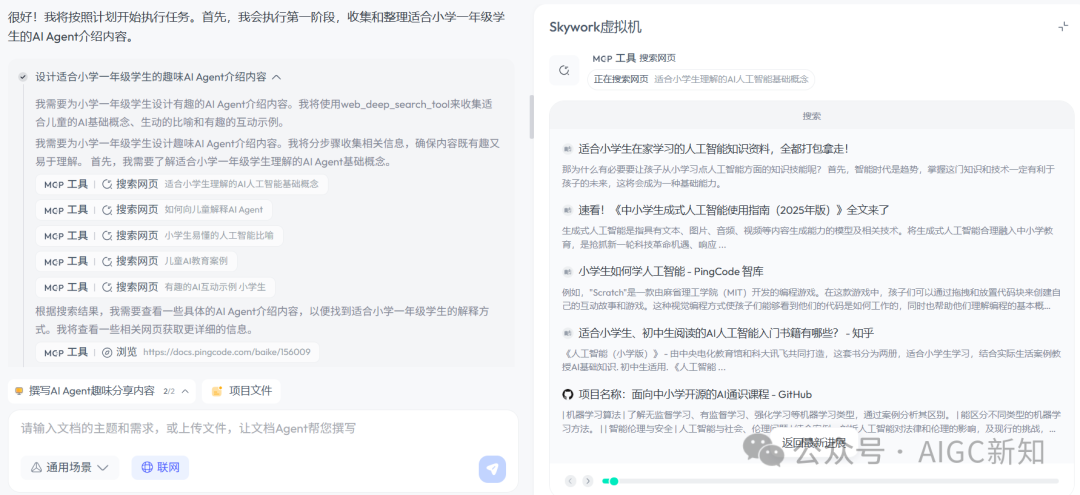Open MCP 工具 step 适合小学生理解的AI人工智能基础概念
The image size is (1080, 495).
(182, 184)
